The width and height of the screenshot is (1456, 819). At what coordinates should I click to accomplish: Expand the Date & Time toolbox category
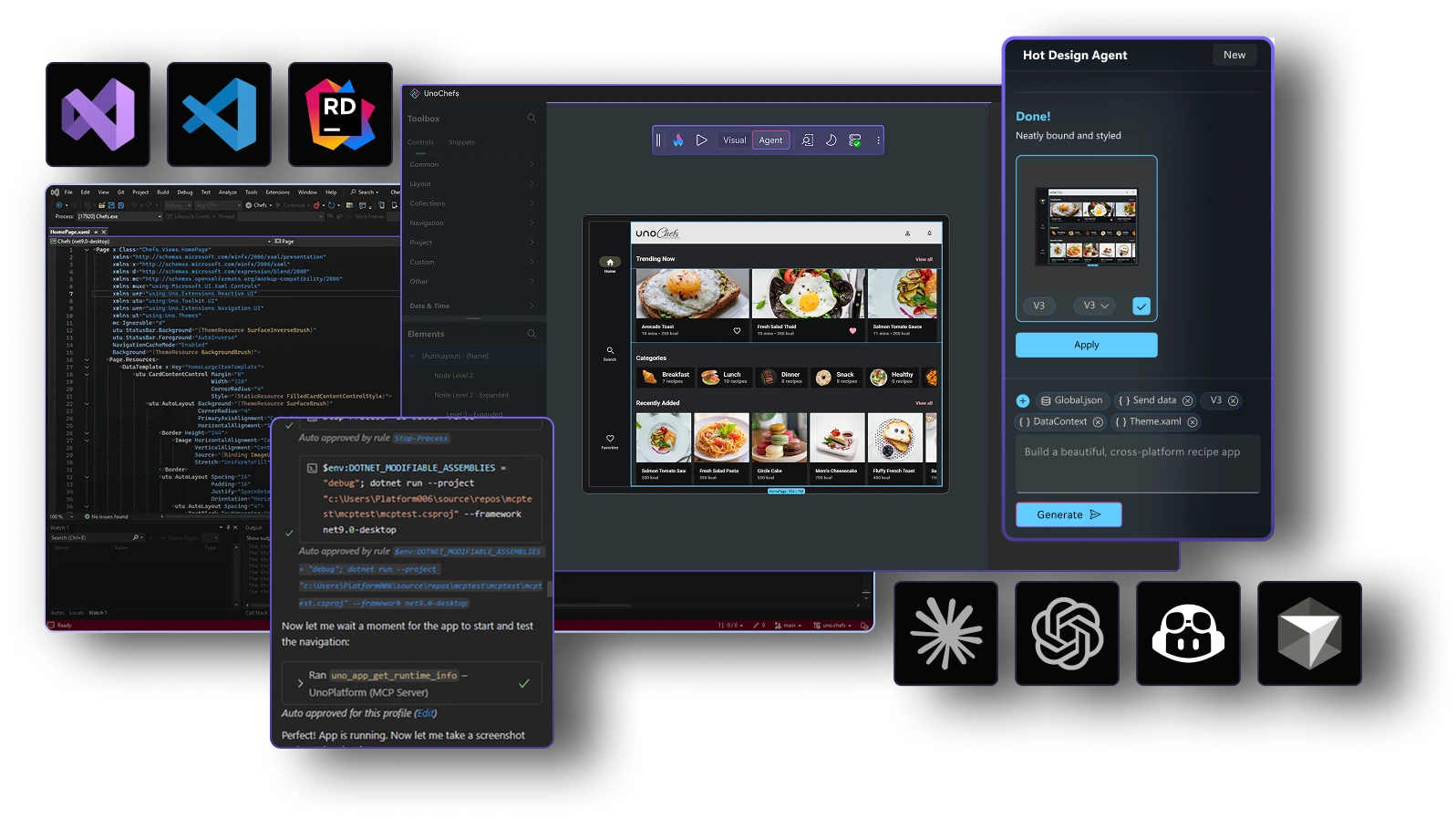click(x=472, y=306)
